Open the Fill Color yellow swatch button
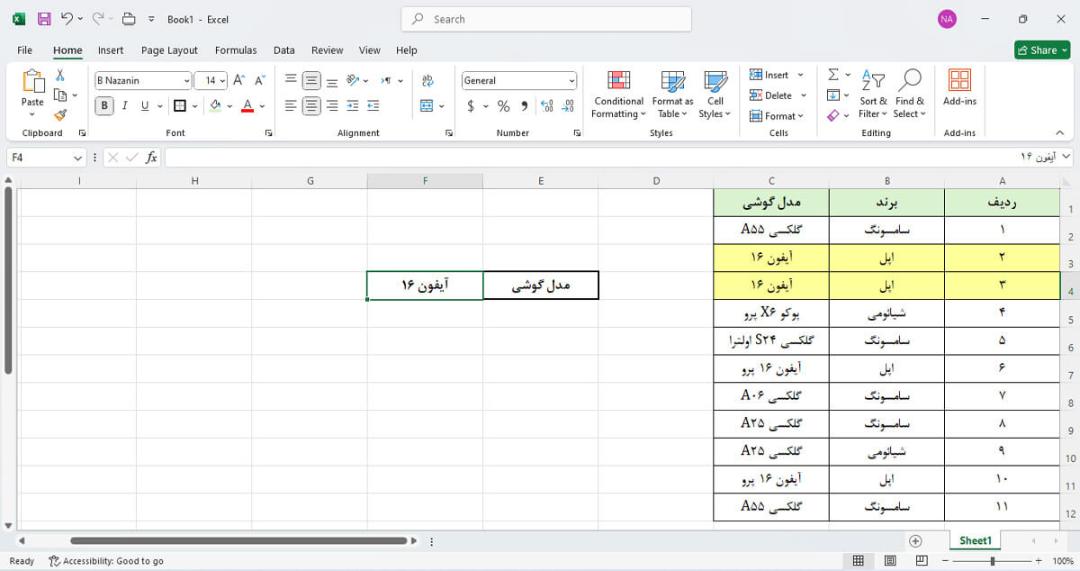 coord(216,105)
